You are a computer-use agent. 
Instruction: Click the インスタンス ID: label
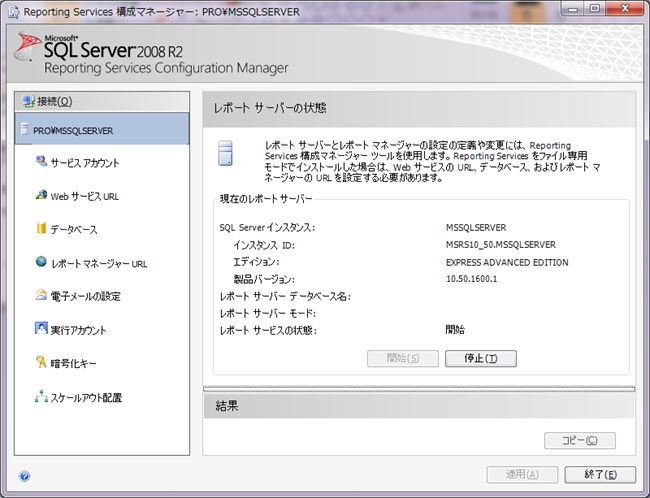pos(264,245)
